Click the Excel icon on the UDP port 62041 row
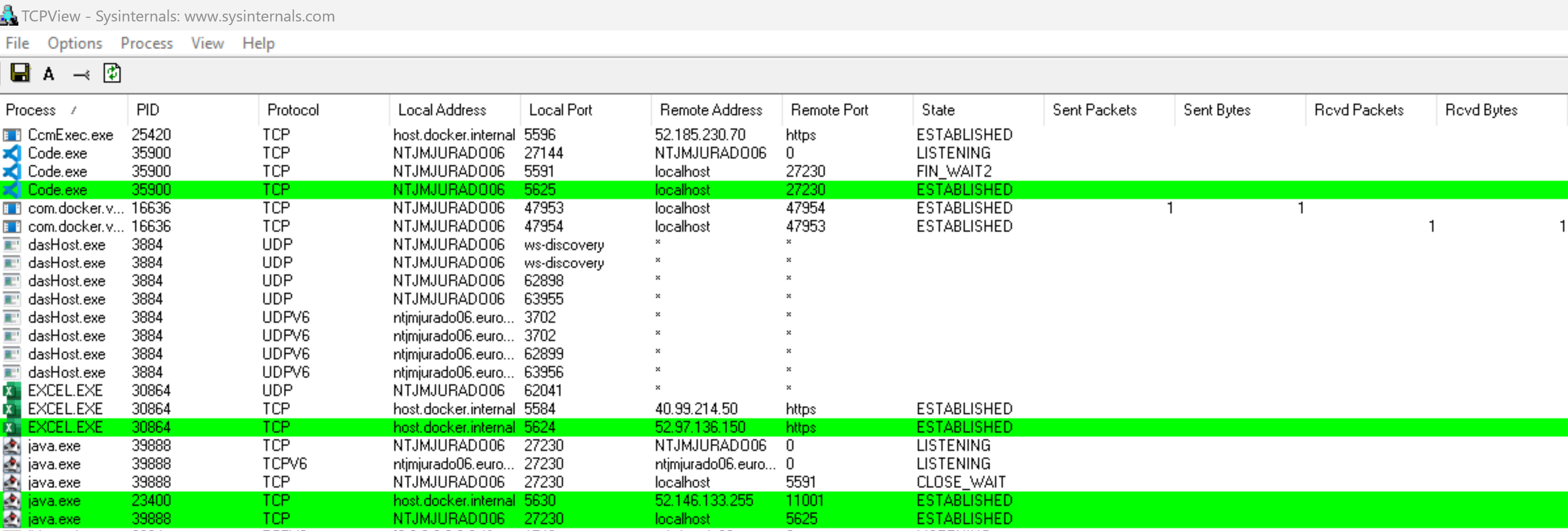1568x531 pixels. click(x=12, y=390)
